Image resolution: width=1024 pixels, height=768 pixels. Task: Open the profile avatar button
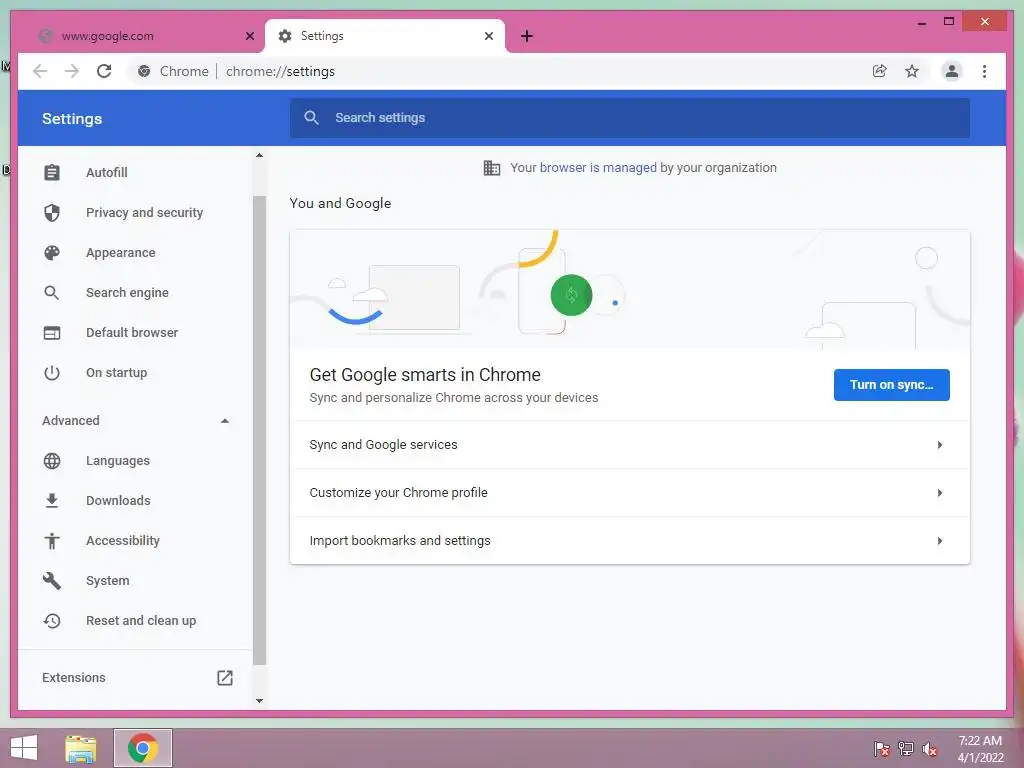click(952, 71)
